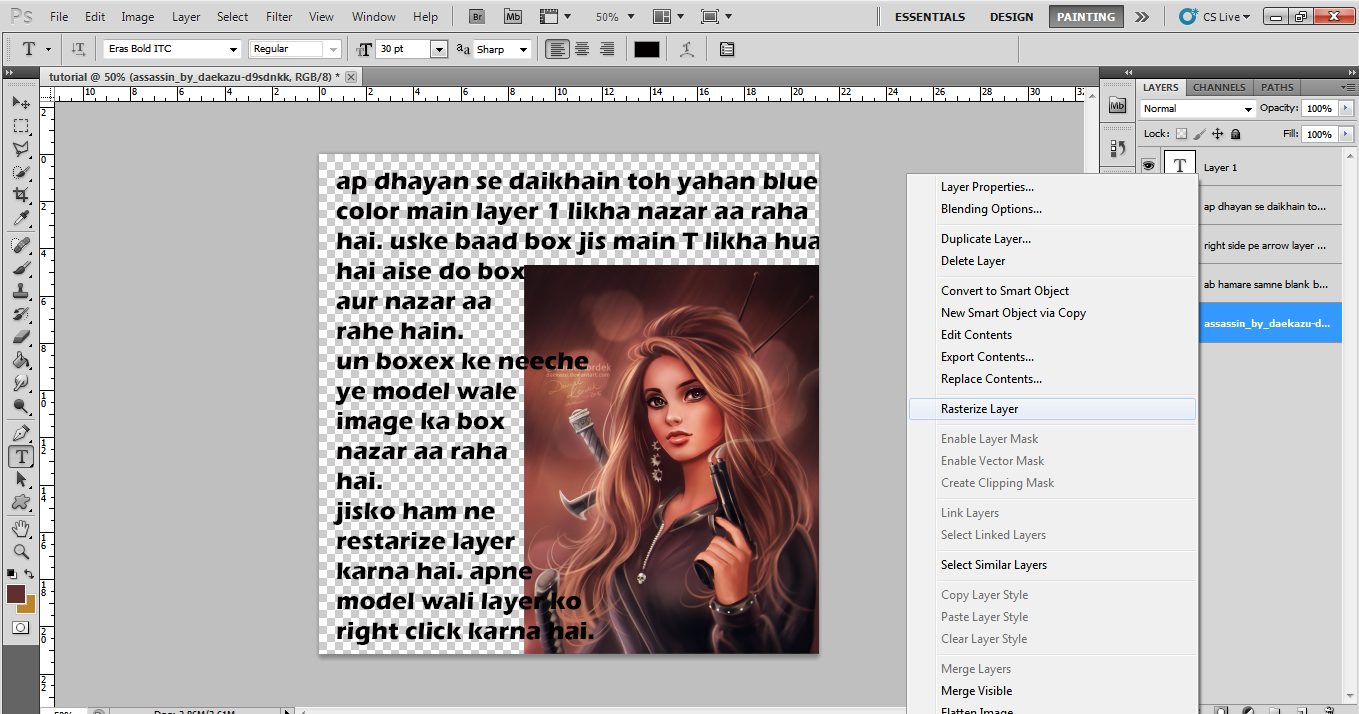1359x714 pixels.
Task: Open the font family dropdown Eras Bold ITC
Action: 172,49
